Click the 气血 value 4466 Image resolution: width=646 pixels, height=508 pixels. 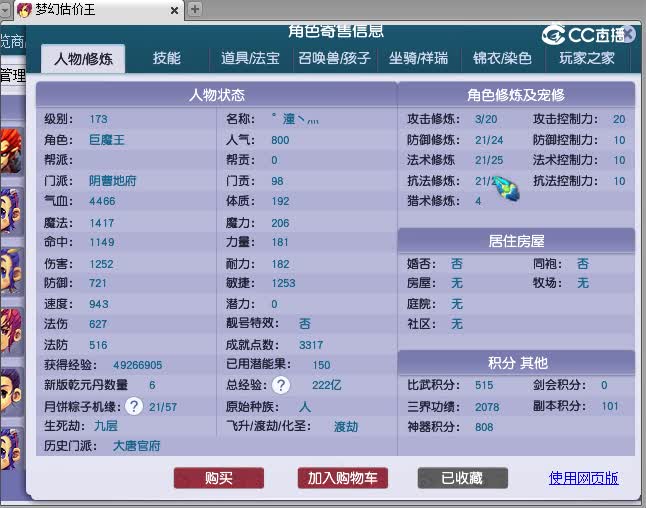(x=102, y=201)
